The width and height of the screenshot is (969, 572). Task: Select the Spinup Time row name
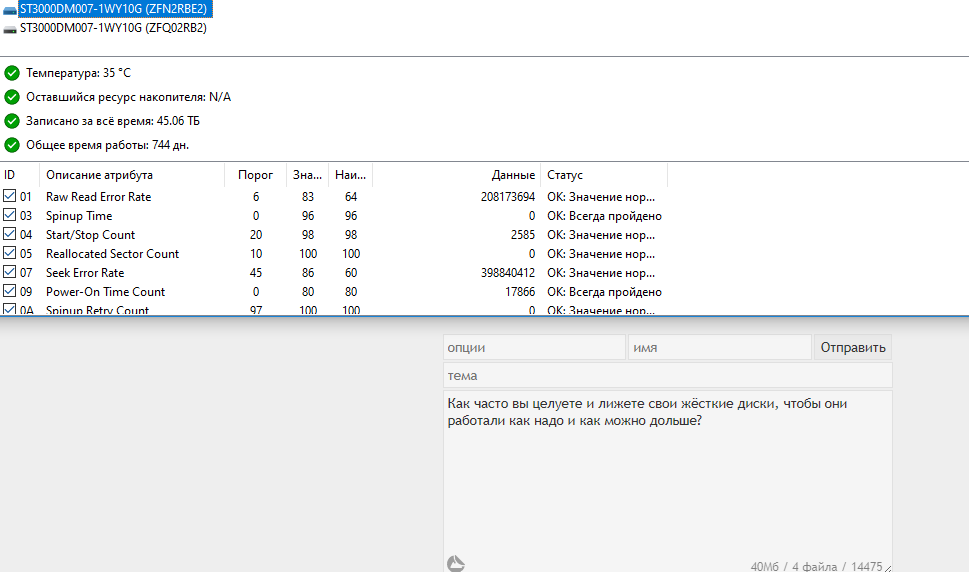click(x=79, y=216)
